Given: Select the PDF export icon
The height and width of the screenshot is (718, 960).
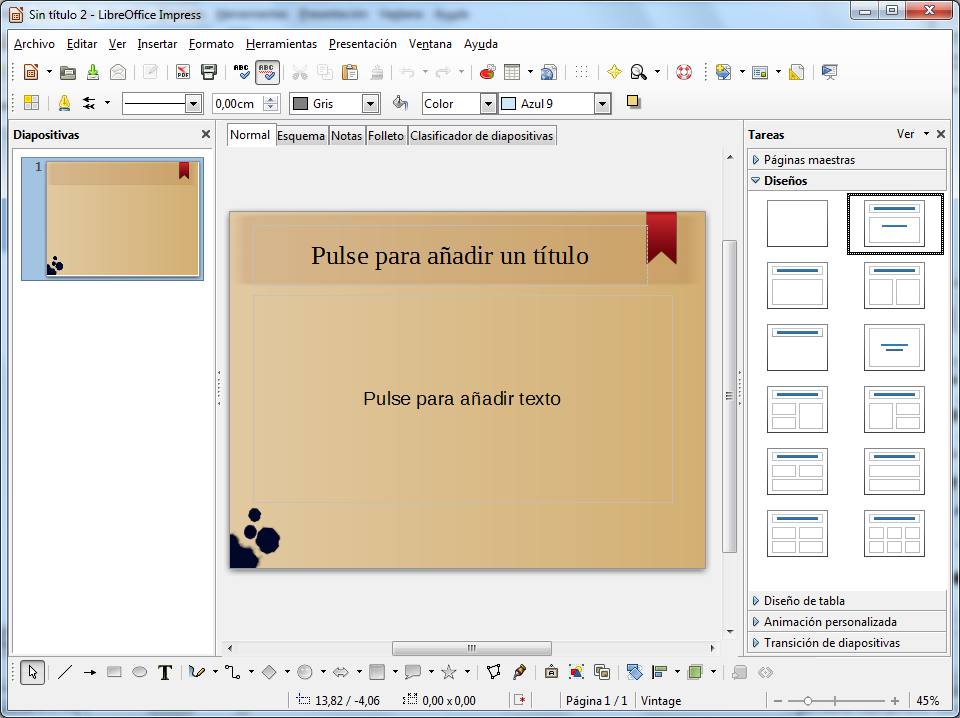Looking at the screenshot, I should click(x=182, y=72).
